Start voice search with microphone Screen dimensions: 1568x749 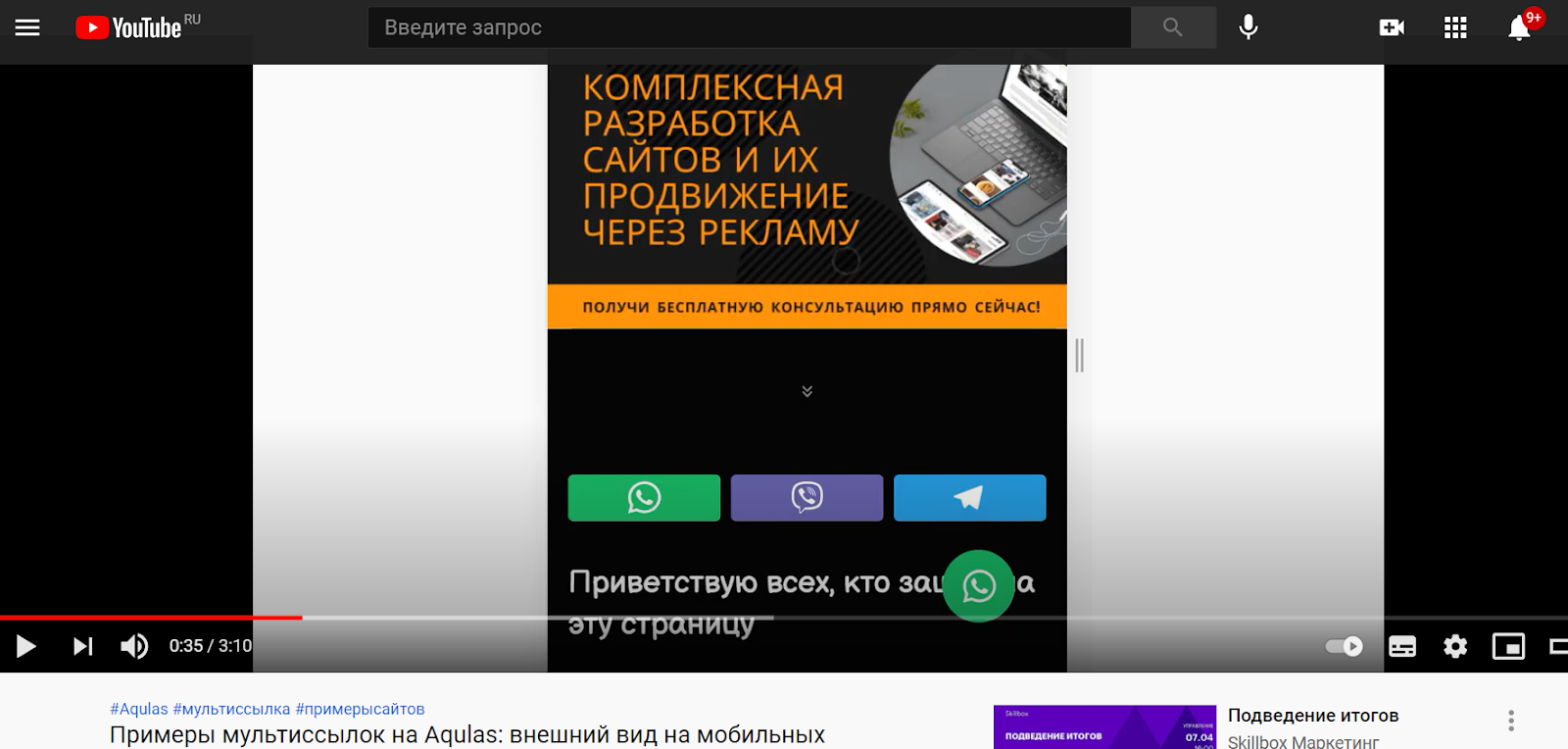pos(1249,27)
